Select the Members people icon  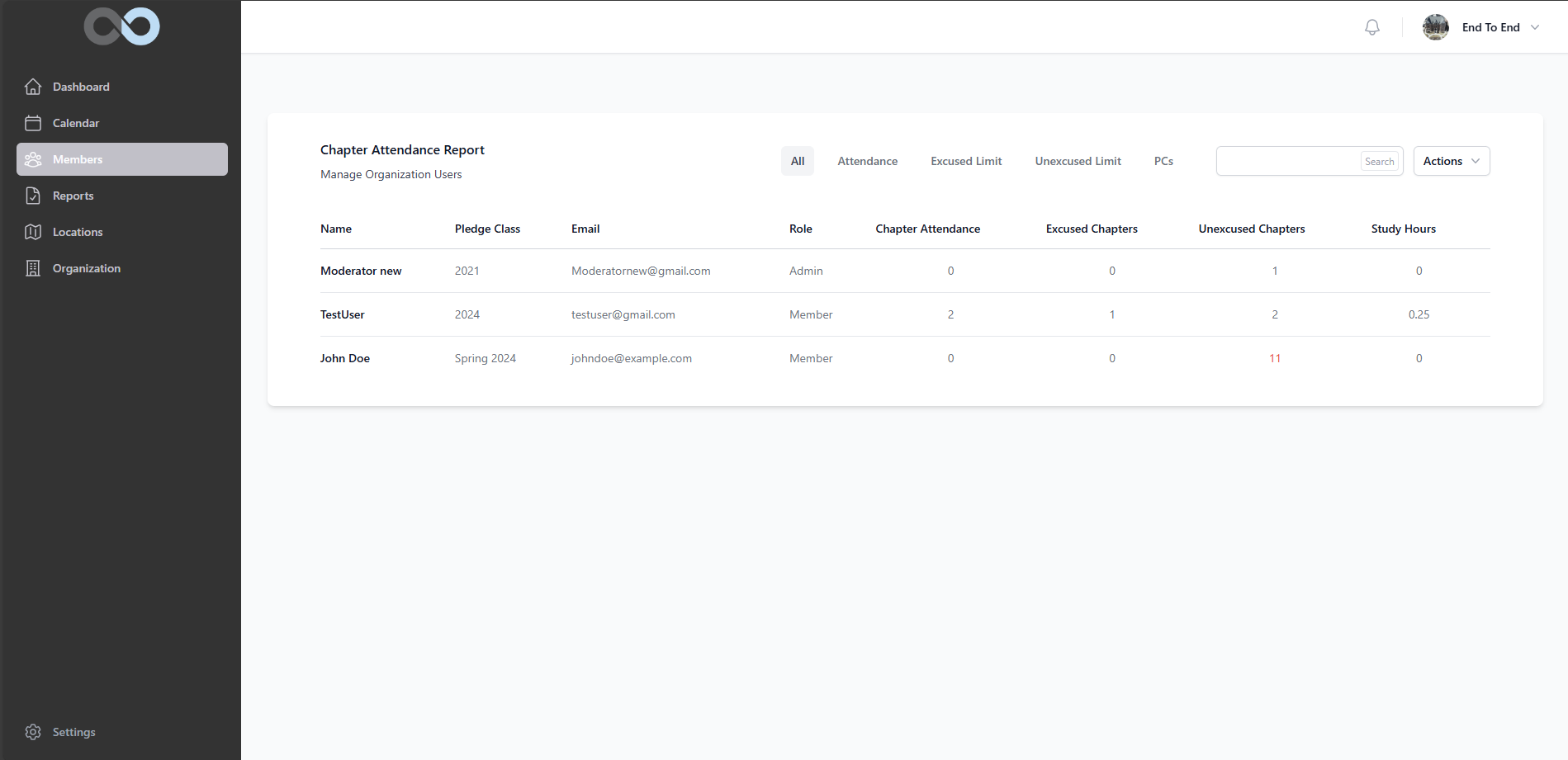point(33,159)
